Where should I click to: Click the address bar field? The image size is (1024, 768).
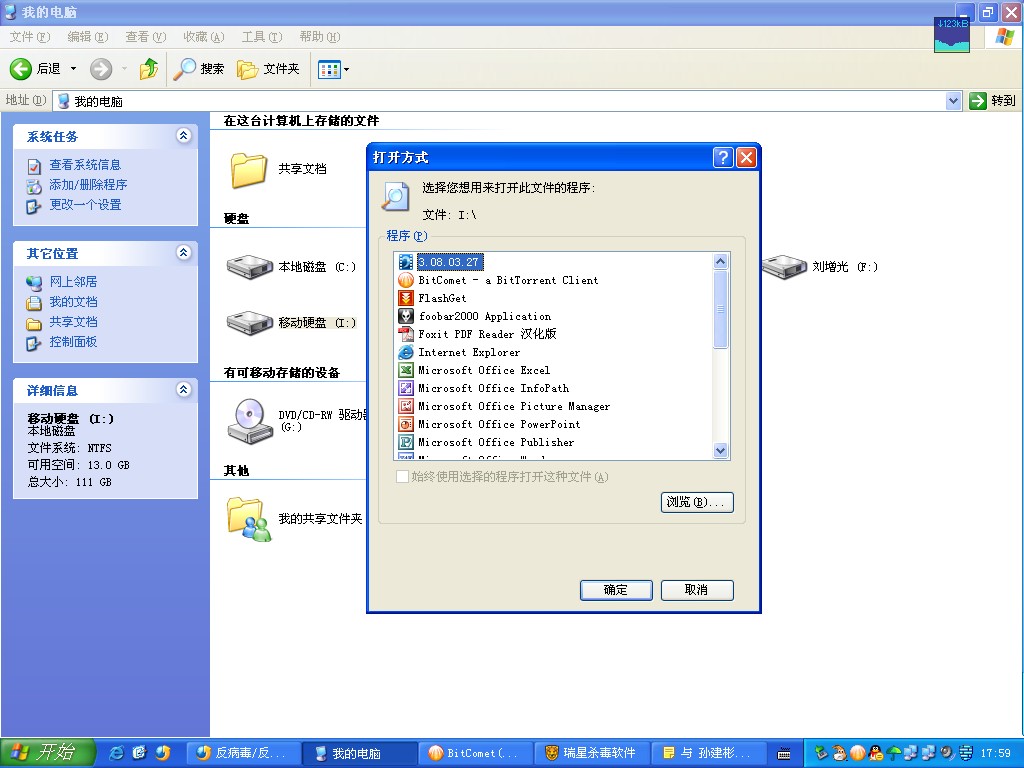tap(500, 101)
